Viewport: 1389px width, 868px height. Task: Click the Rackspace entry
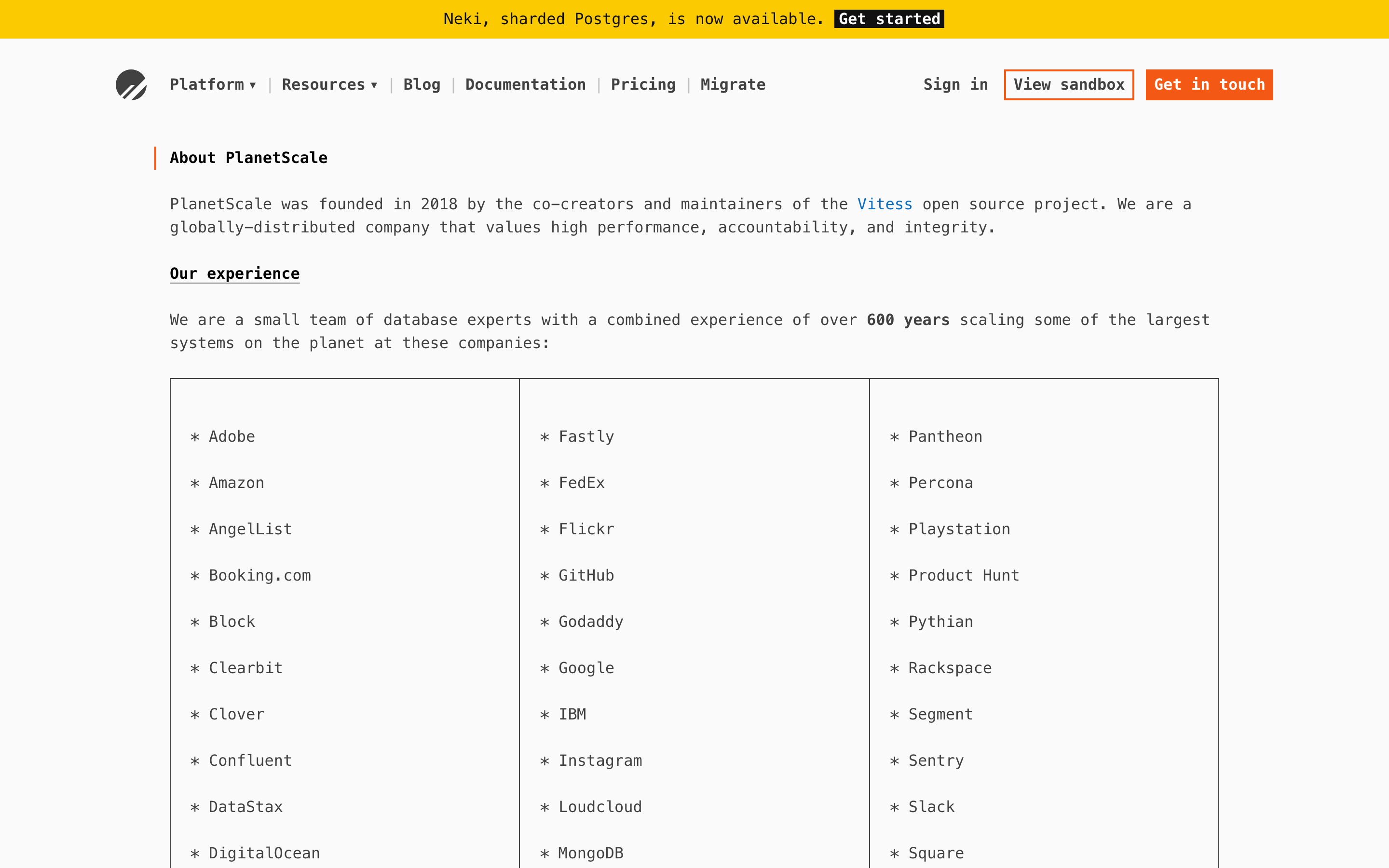[950, 668]
